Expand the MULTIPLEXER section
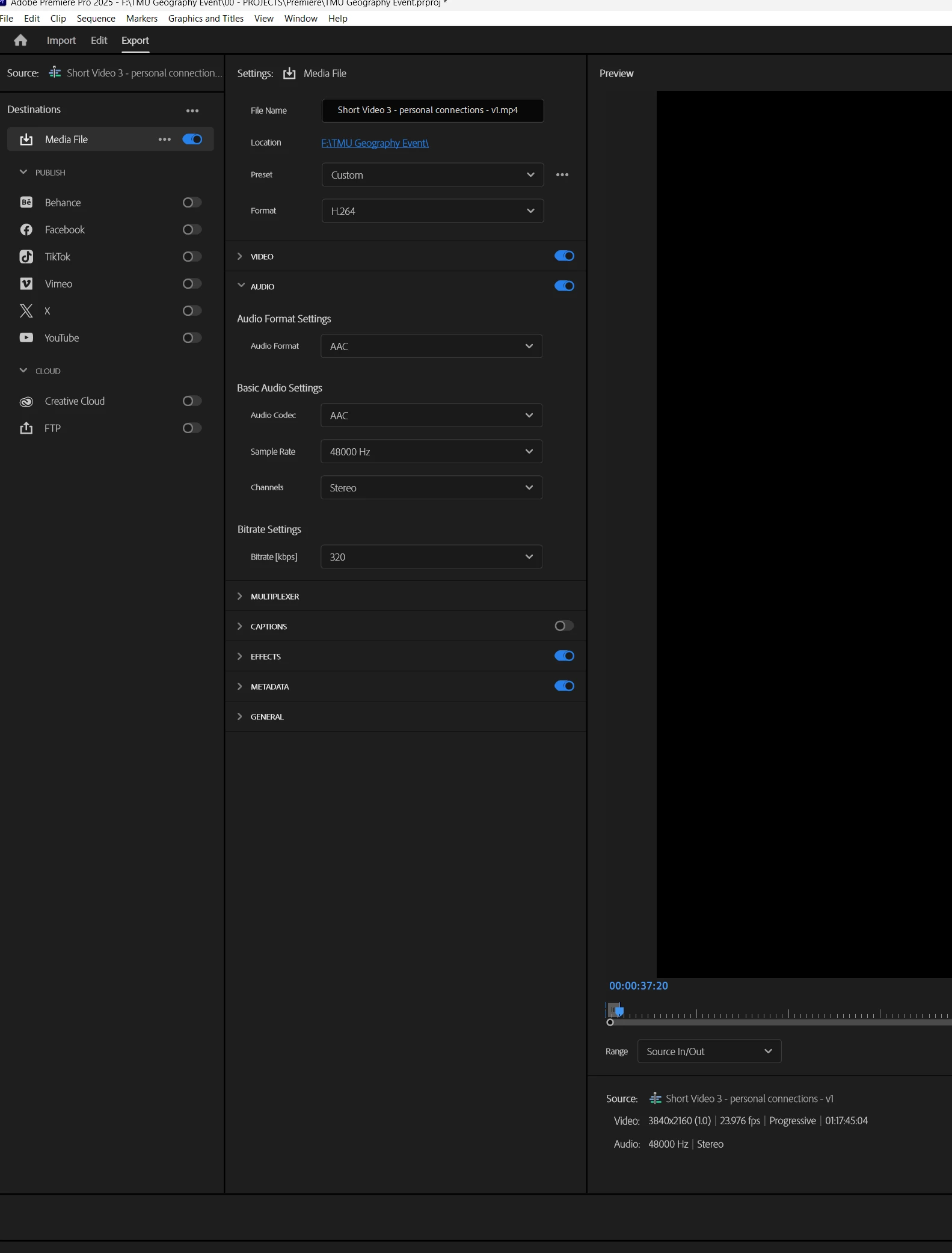The image size is (952, 1253). tap(240, 596)
